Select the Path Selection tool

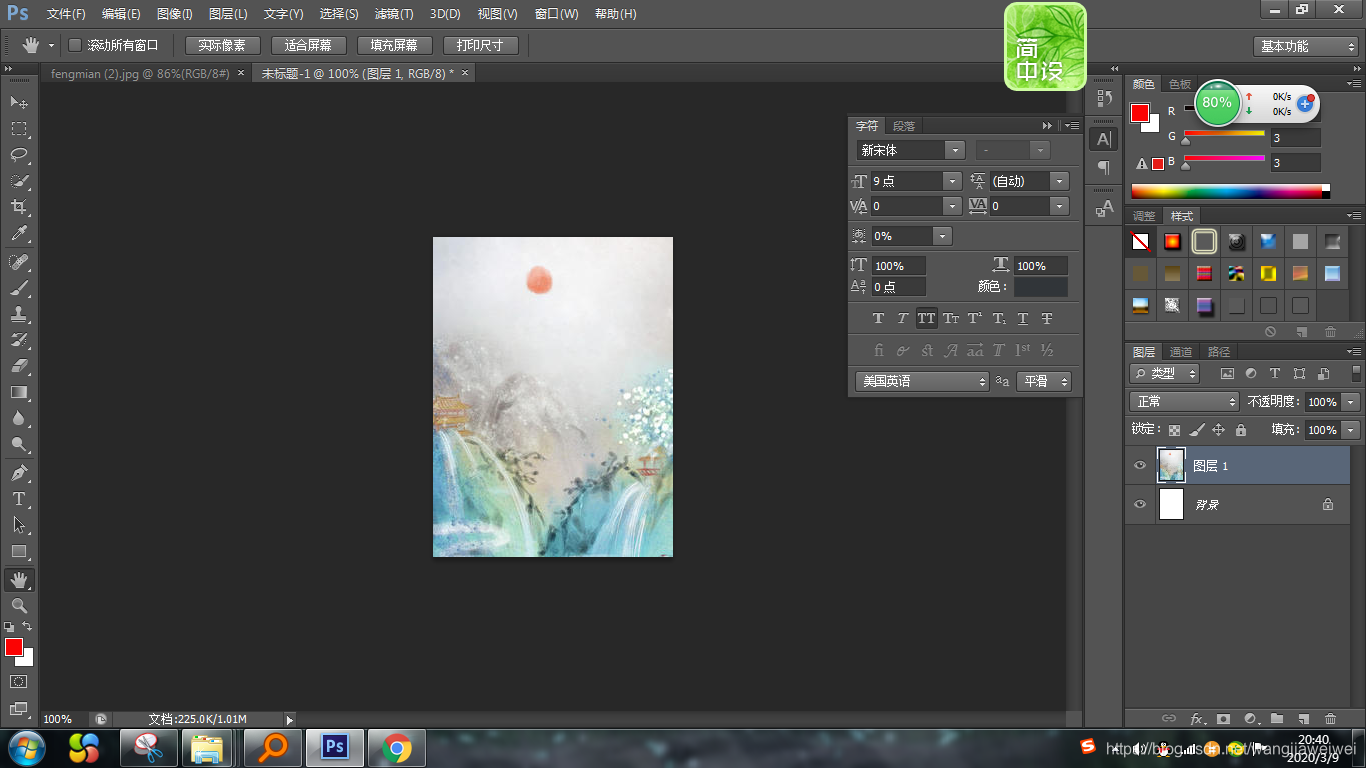click(19, 524)
